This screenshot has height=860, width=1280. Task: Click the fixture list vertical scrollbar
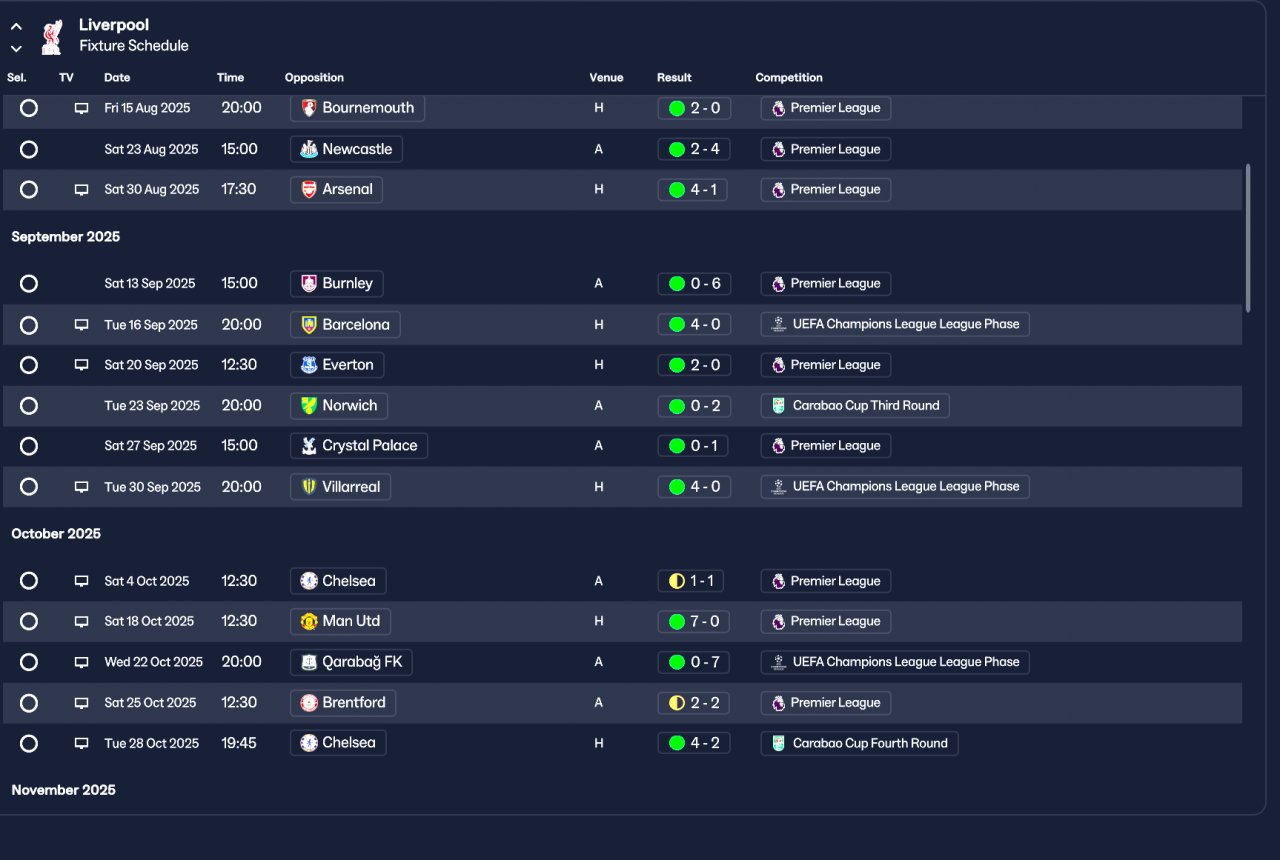click(x=1247, y=238)
